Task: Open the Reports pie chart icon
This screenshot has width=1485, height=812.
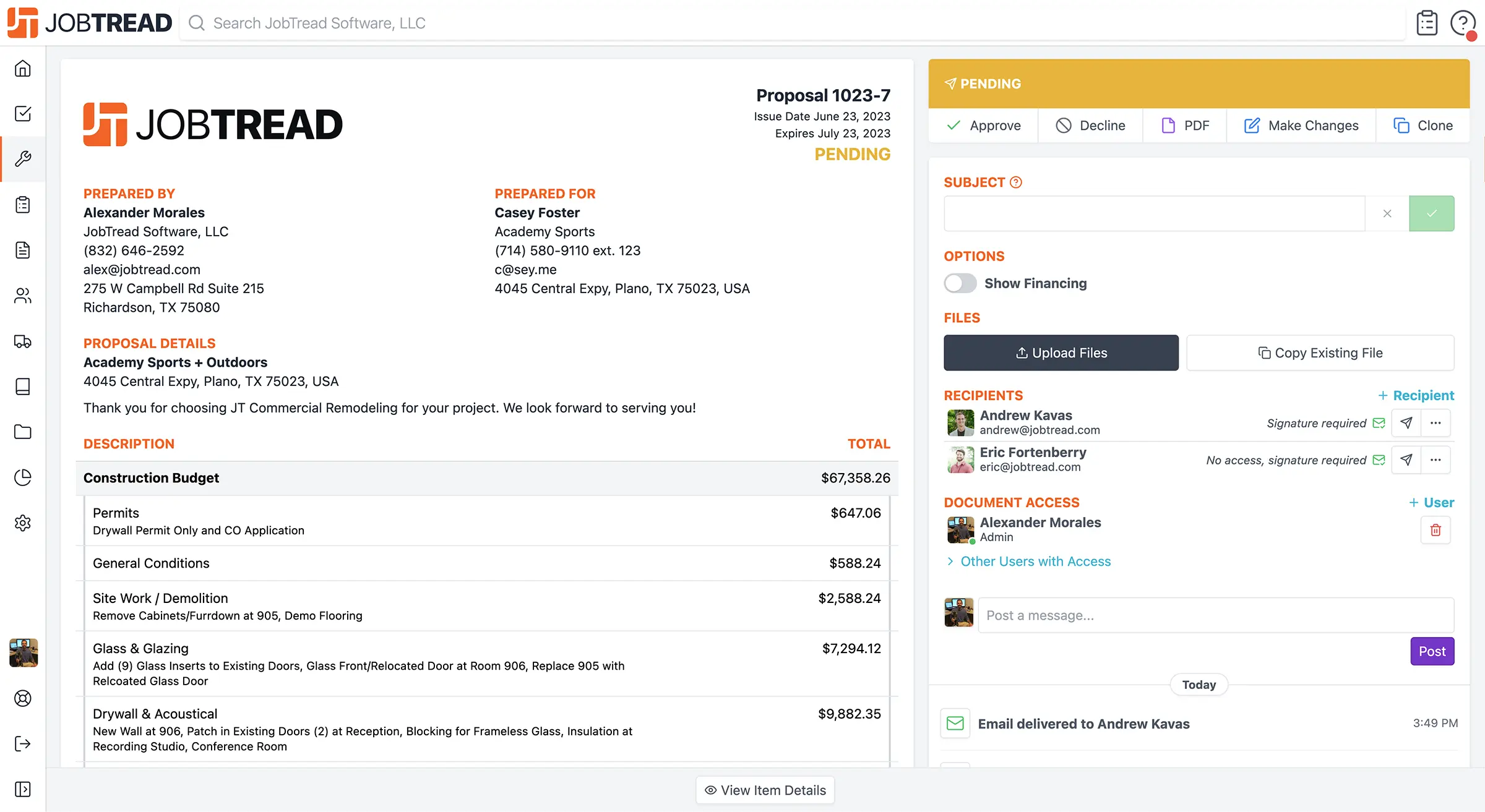Action: pos(23,477)
